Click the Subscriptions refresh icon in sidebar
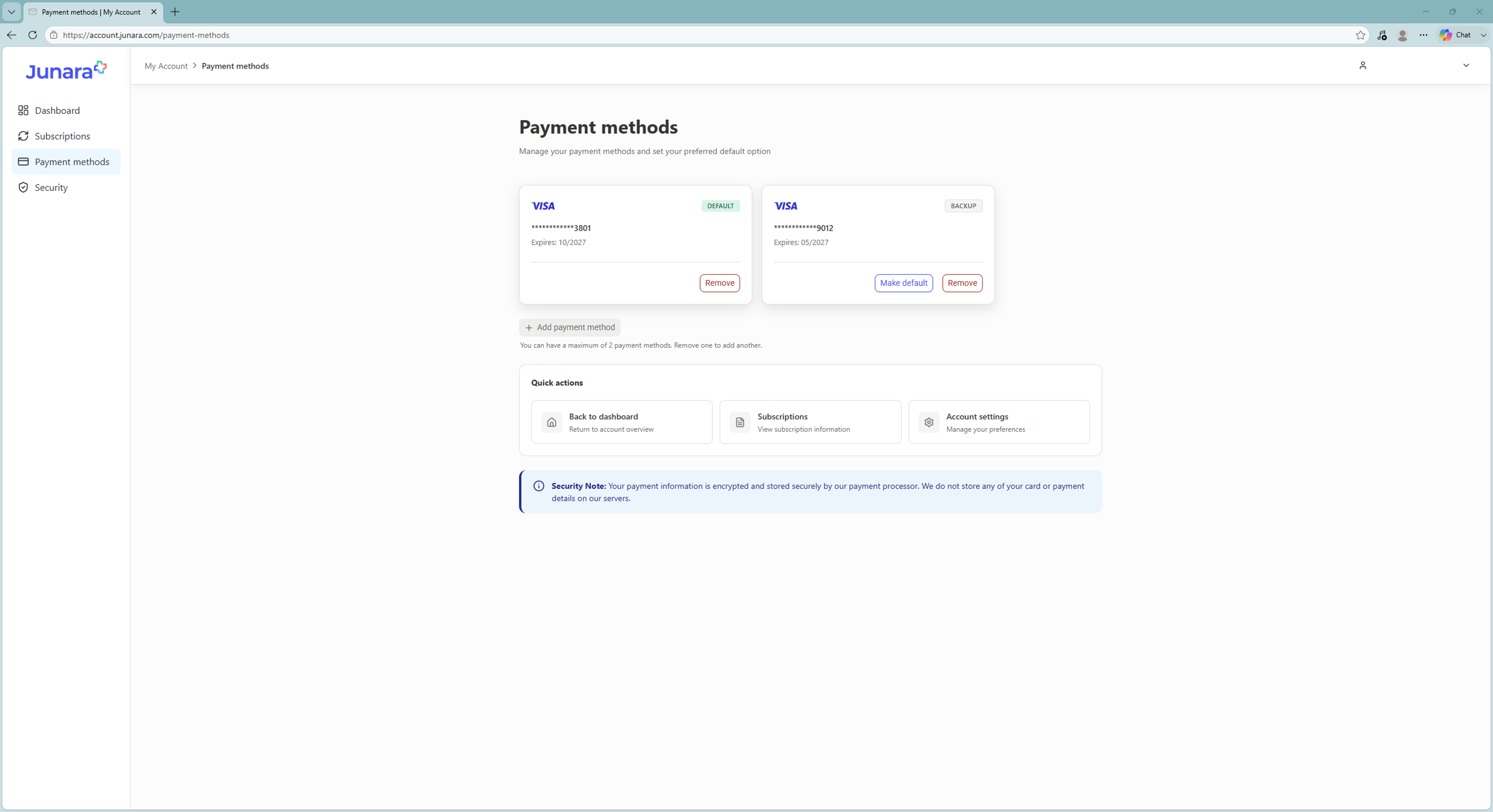Screen dimensions: 1493x812 pos(23,136)
